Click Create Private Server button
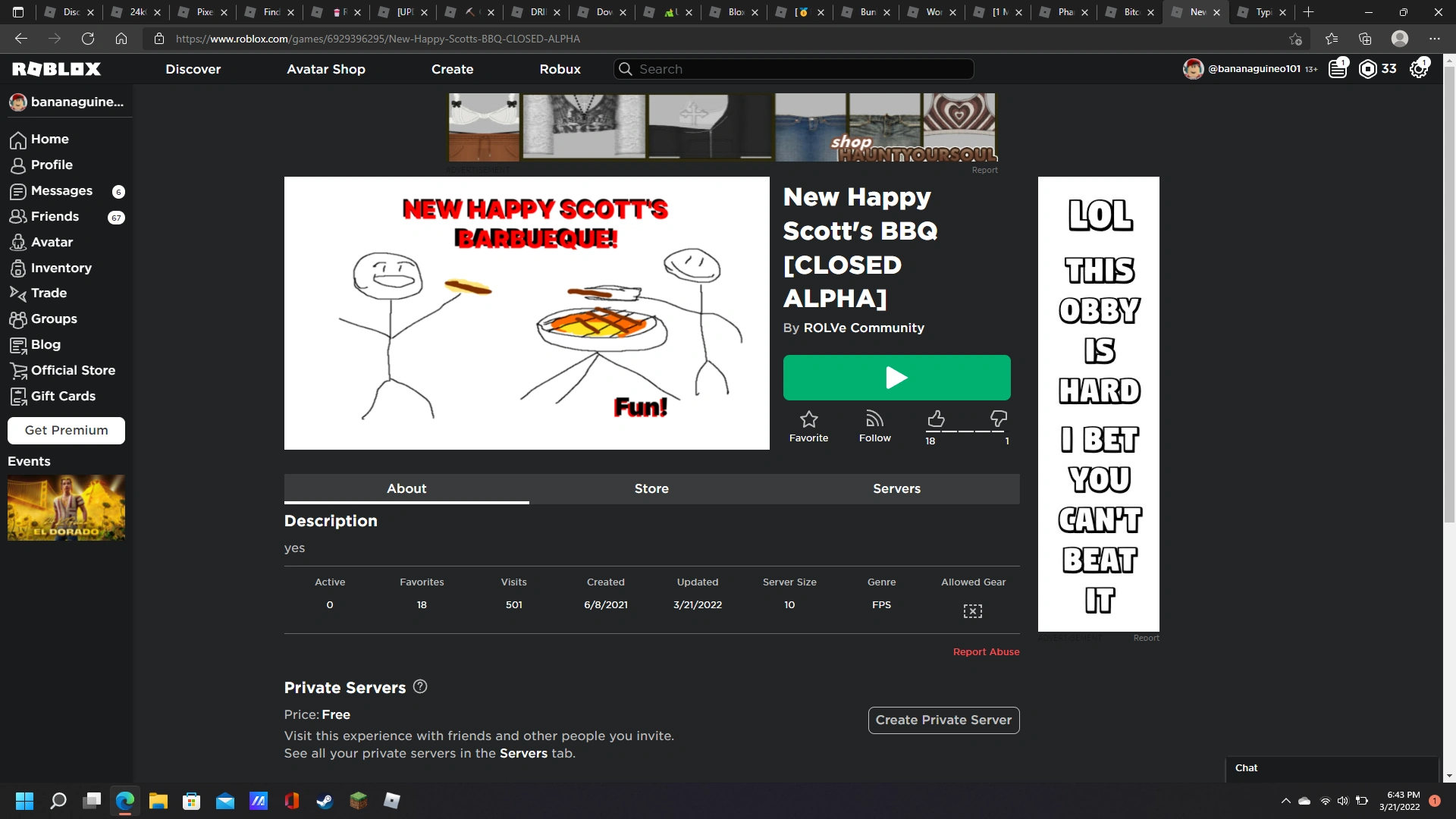Screen dimensions: 1456x819 coord(943,720)
